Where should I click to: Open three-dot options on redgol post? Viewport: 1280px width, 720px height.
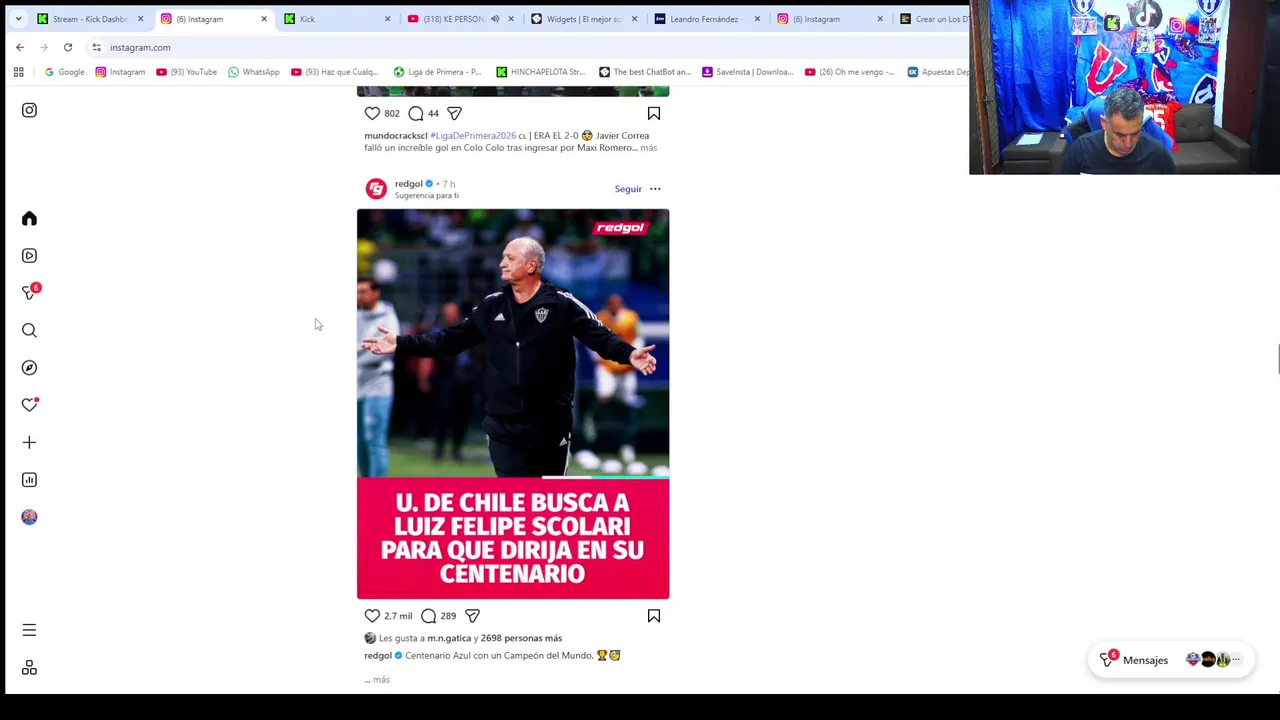tap(655, 189)
